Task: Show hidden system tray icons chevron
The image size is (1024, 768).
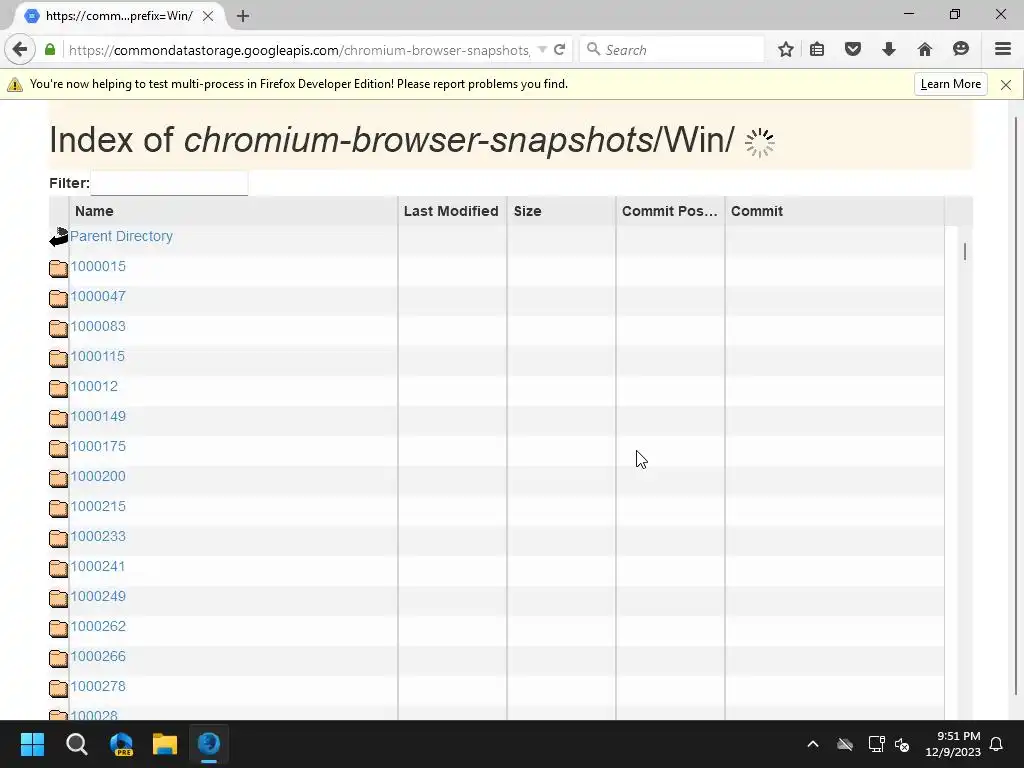Action: pyautogui.click(x=813, y=744)
